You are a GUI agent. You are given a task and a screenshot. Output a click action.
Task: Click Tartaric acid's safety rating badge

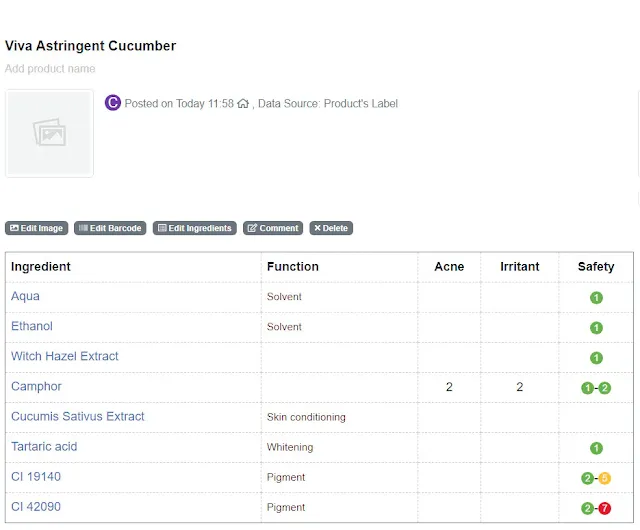(596, 448)
